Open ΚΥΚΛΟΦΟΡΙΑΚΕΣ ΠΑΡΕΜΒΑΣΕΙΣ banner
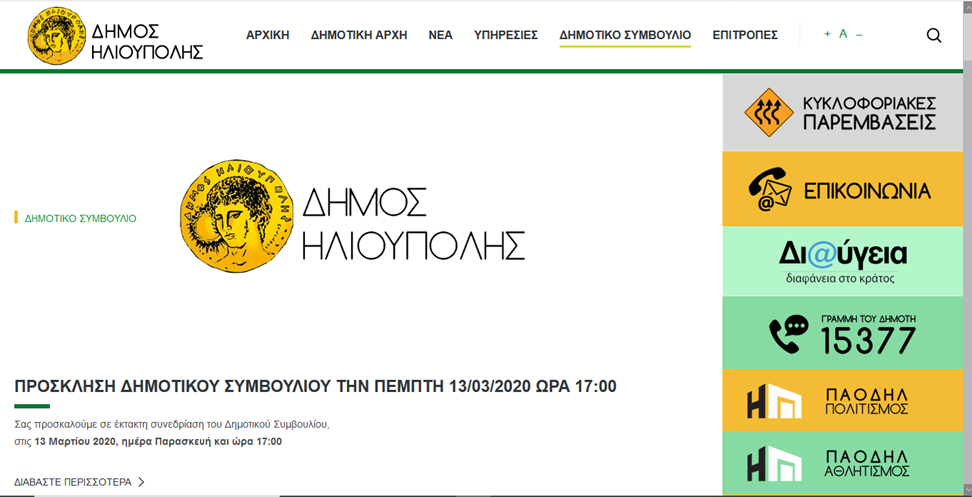 pyautogui.click(x=842, y=113)
